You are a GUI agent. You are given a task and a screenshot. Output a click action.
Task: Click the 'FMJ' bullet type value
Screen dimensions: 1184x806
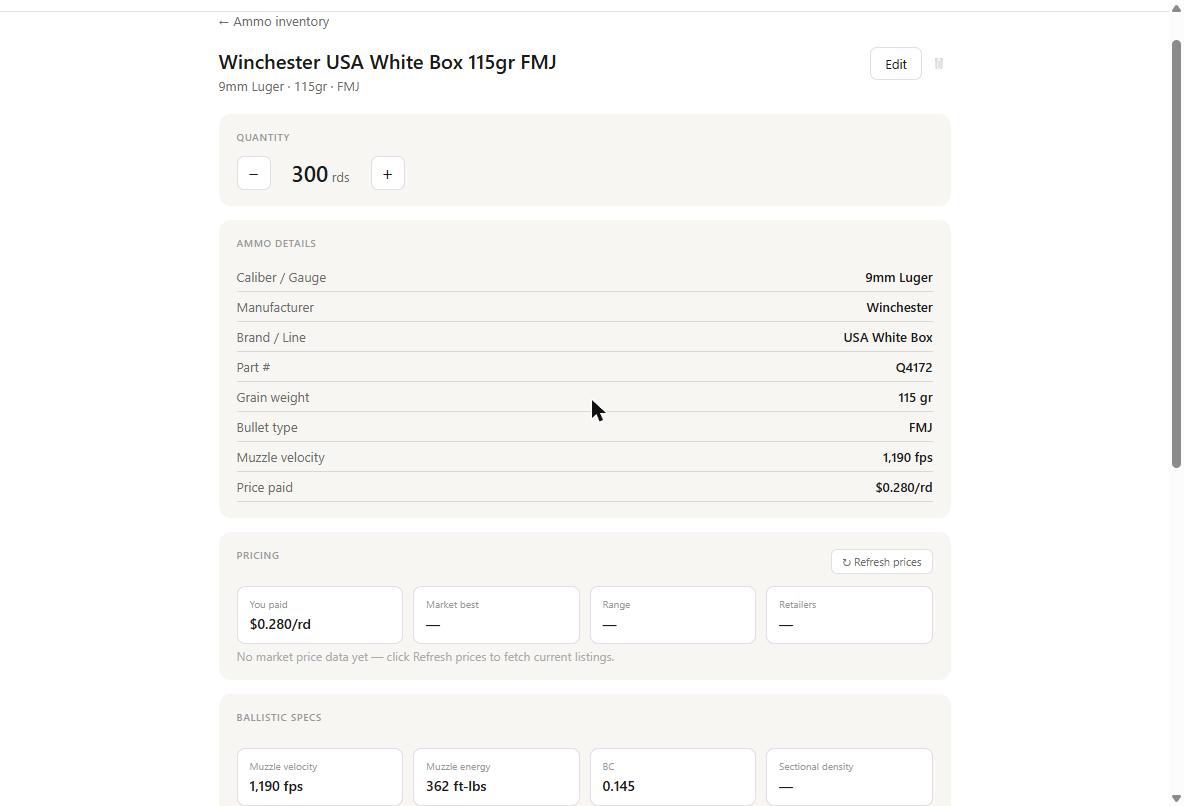click(920, 428)
